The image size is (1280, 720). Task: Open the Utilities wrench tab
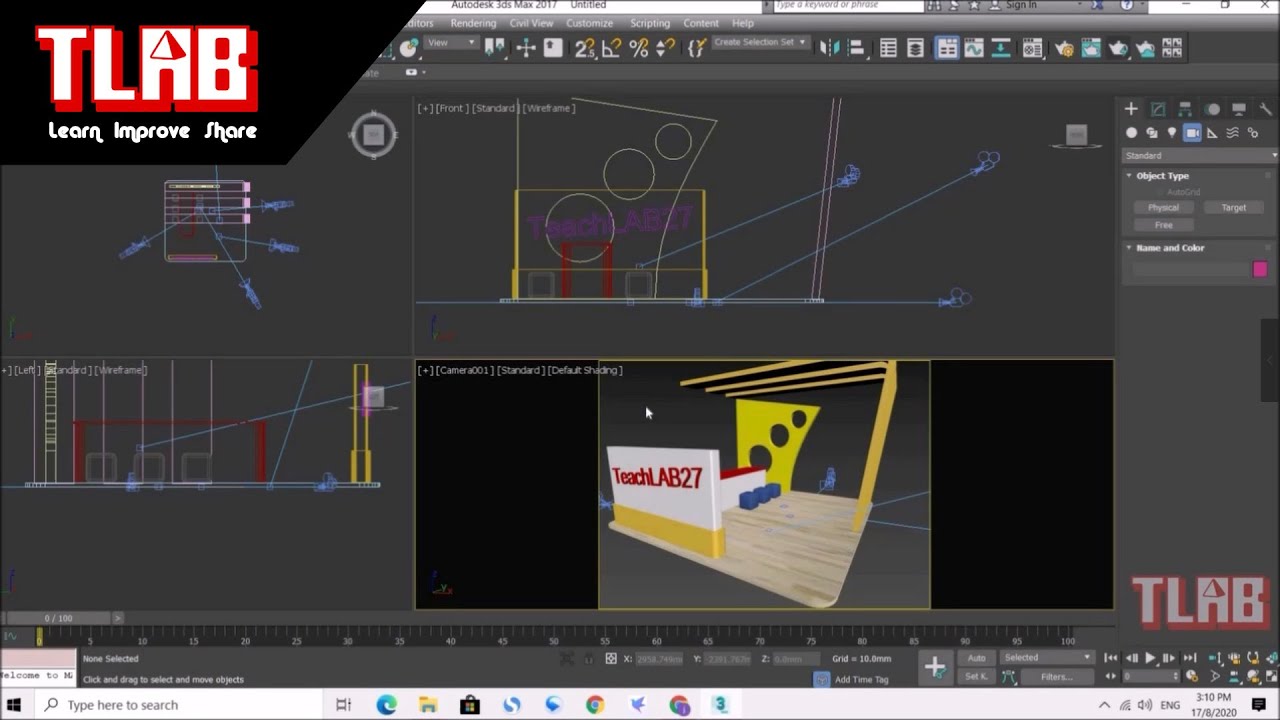pyautogui.click(x=1265, y=109)
